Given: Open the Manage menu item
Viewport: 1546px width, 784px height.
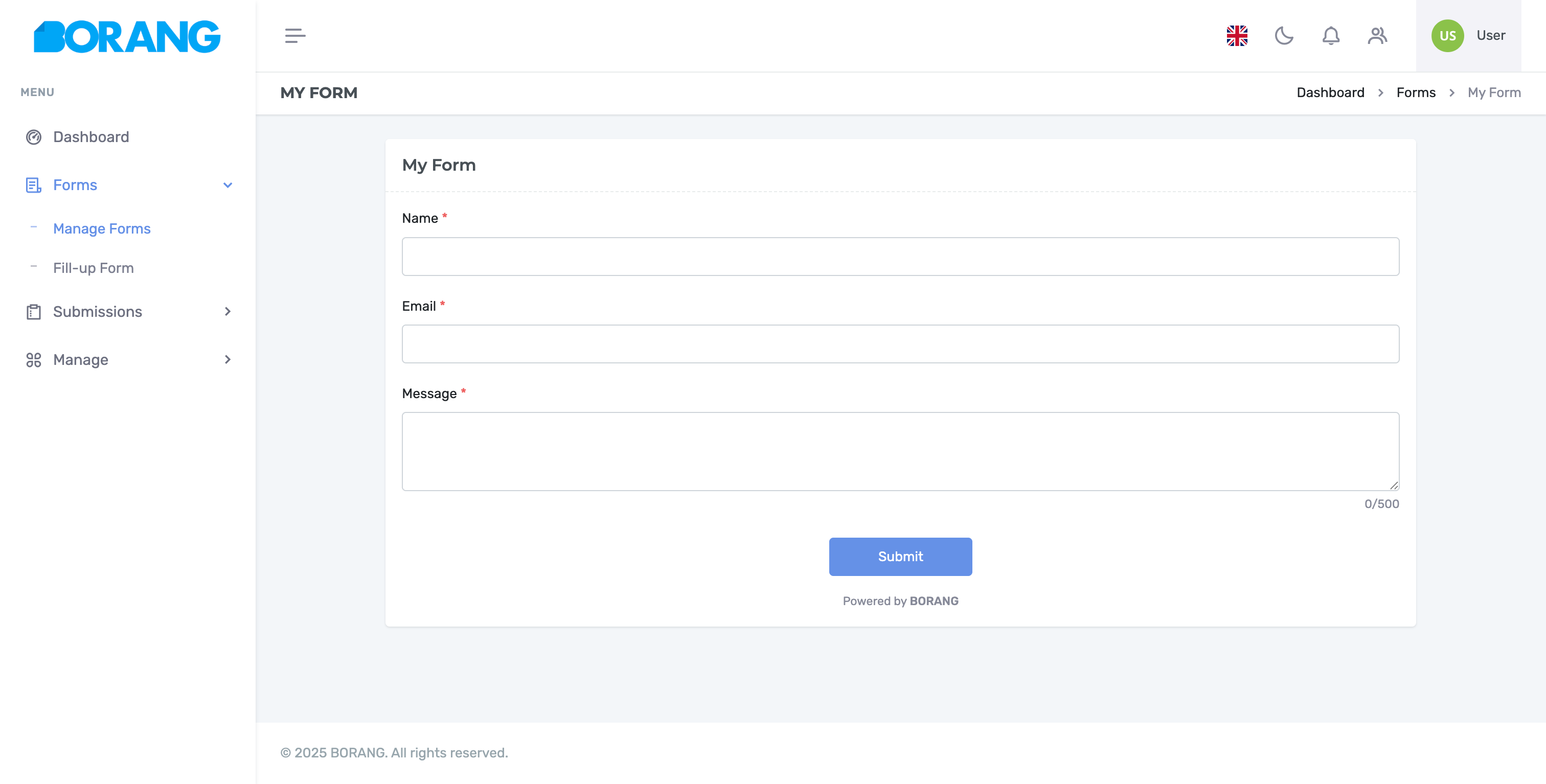Looking at the screenshot, I should coord(128,359).
